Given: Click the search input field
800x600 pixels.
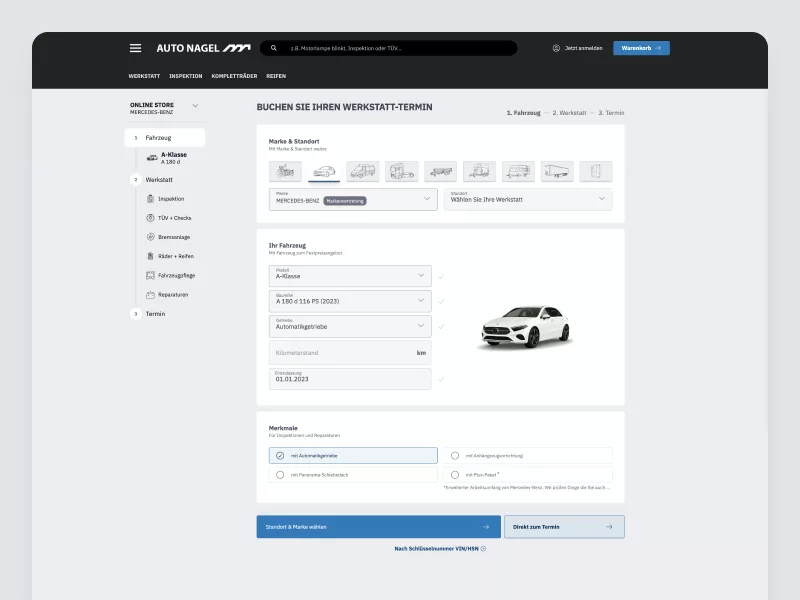Looking at the screenshot, I should [389, 48].
